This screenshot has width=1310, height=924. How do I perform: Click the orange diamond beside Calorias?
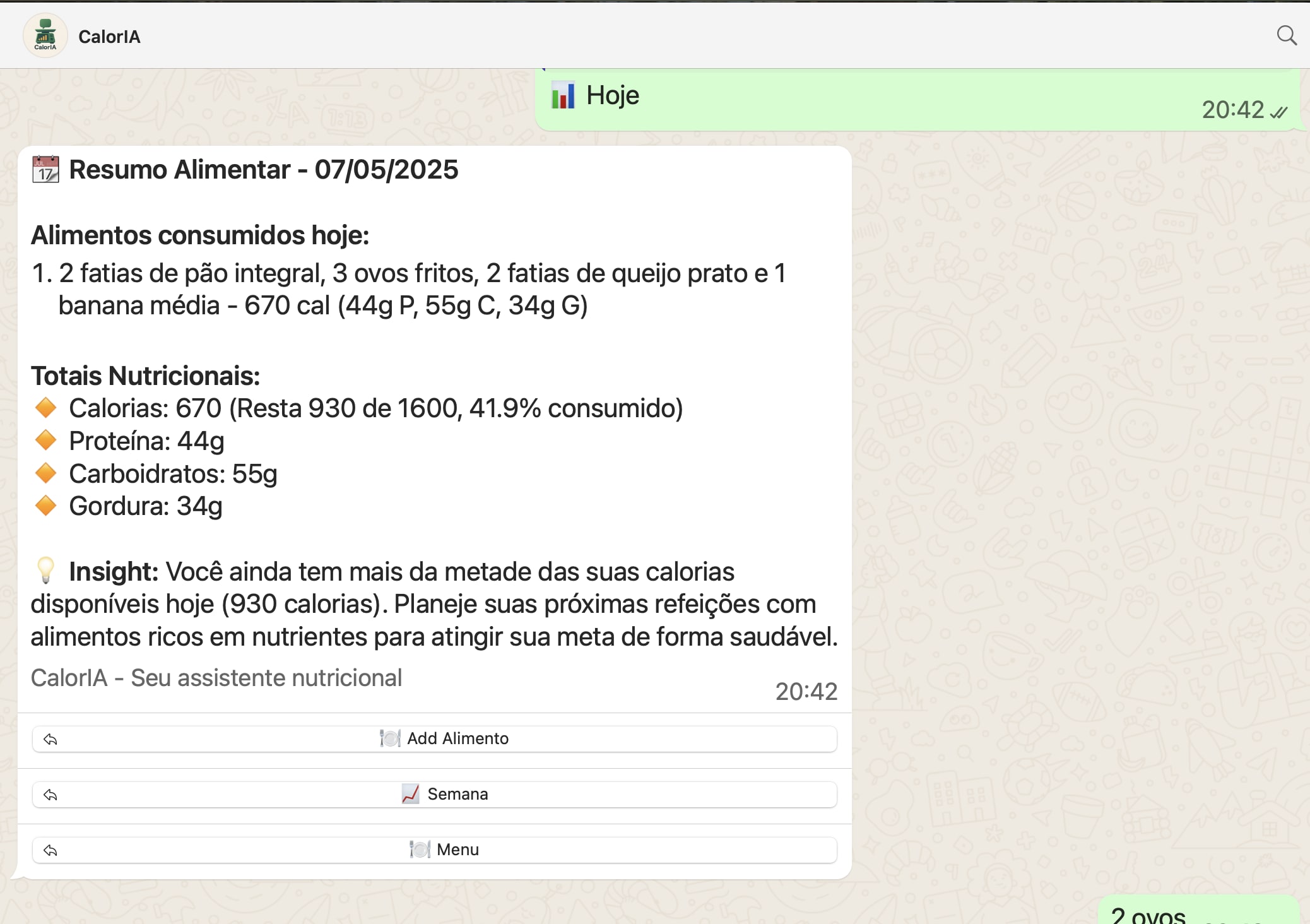pyautogui.click(x=45, y=408)
